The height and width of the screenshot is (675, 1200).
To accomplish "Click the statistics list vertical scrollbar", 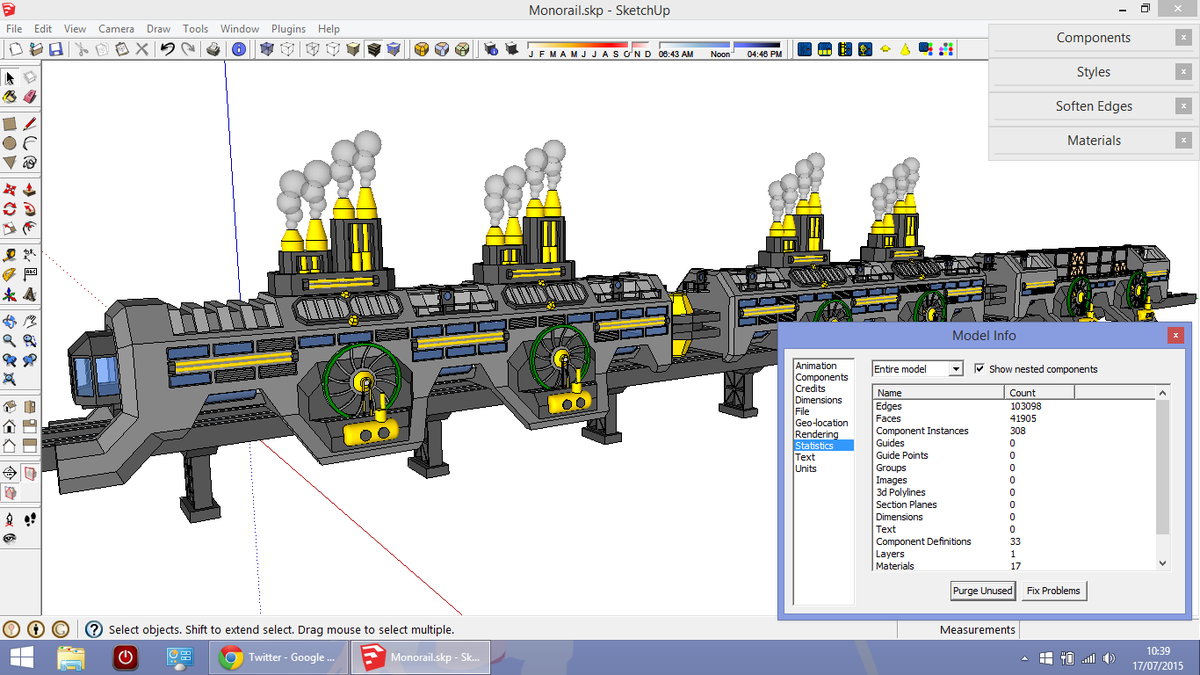I will [1161, 478].
